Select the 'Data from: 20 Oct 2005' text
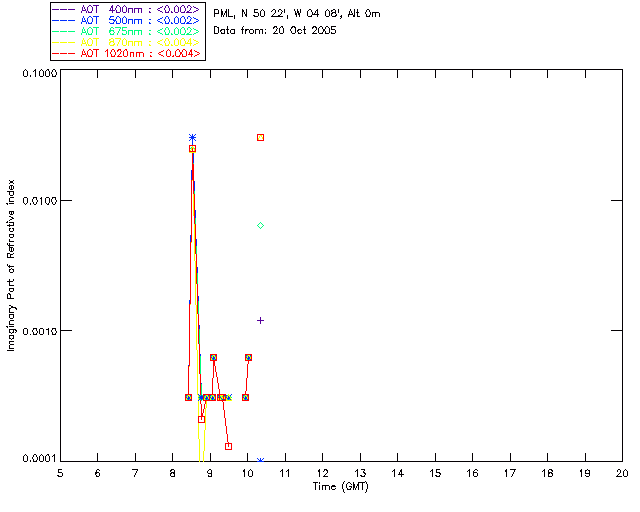The image size is (640, 512). click(275, 31)
